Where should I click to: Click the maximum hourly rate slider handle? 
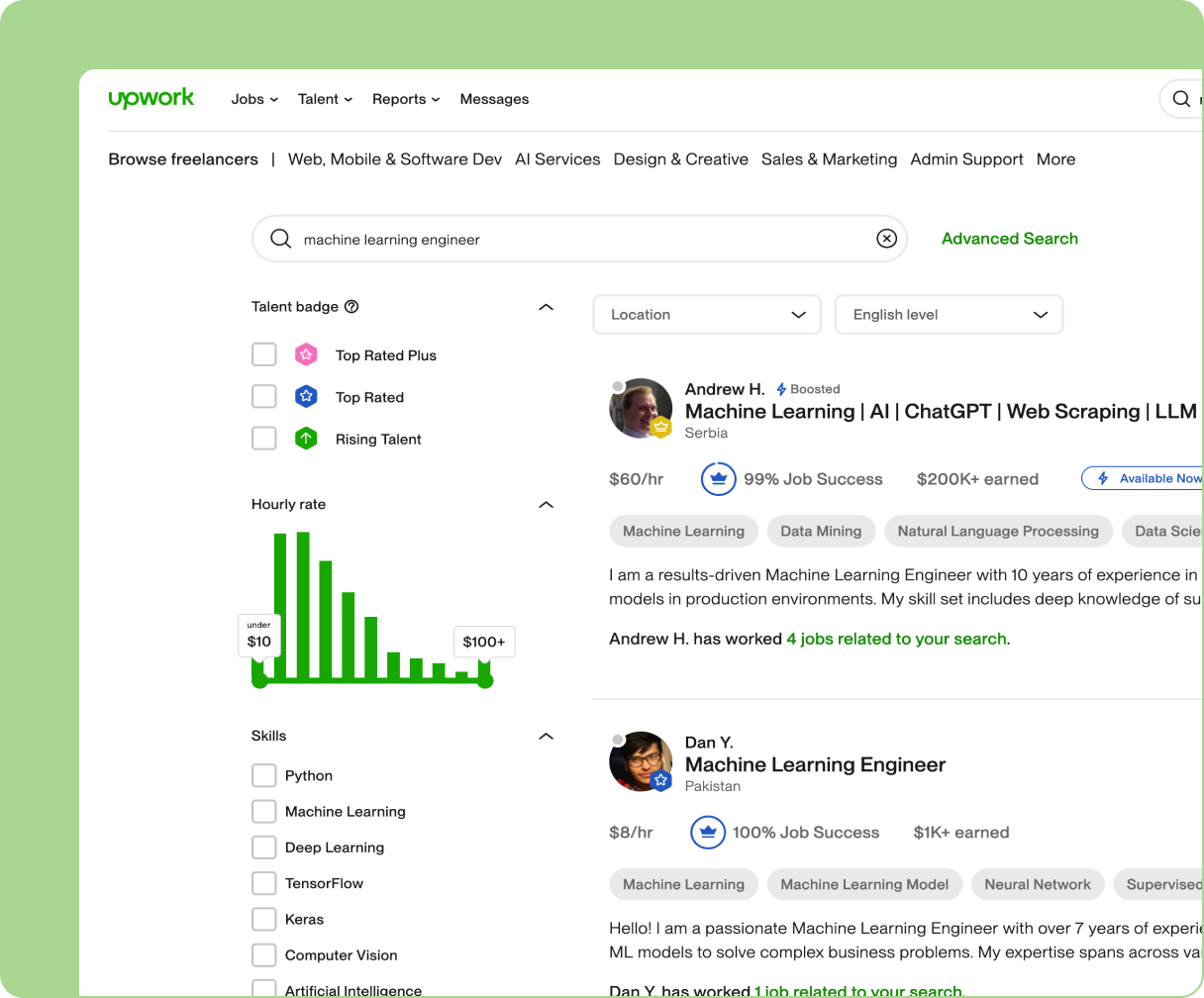click(485, 680)
